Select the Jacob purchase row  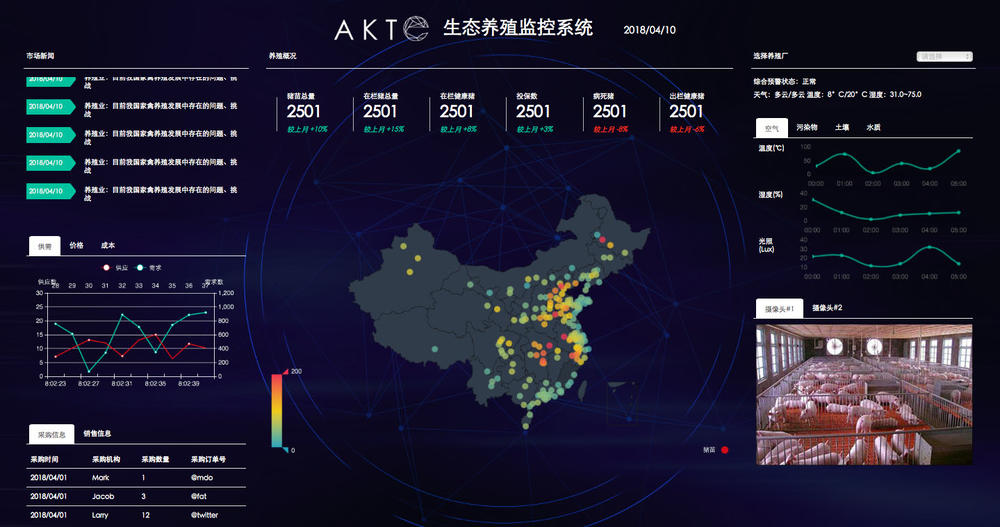point(136,496)
